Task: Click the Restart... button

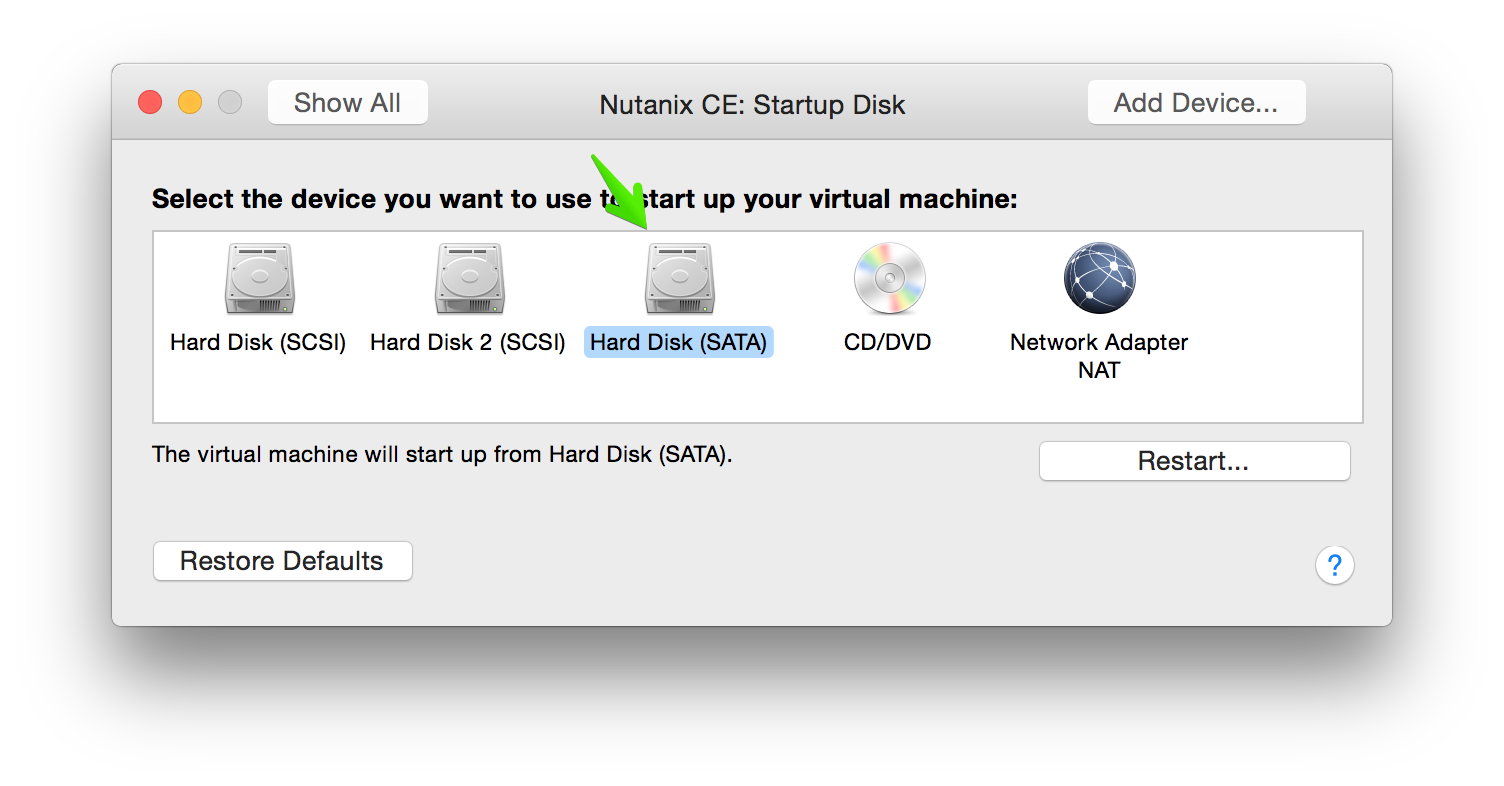Action: pos(1194,461)
